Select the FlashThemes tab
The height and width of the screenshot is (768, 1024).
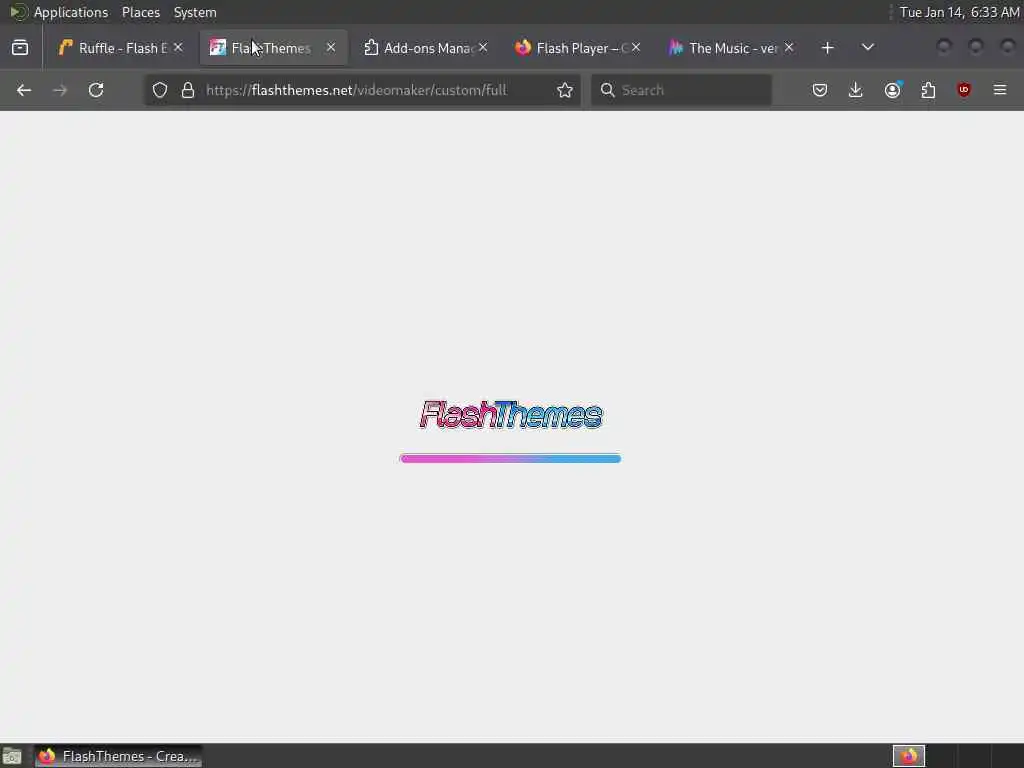point(273,48)
